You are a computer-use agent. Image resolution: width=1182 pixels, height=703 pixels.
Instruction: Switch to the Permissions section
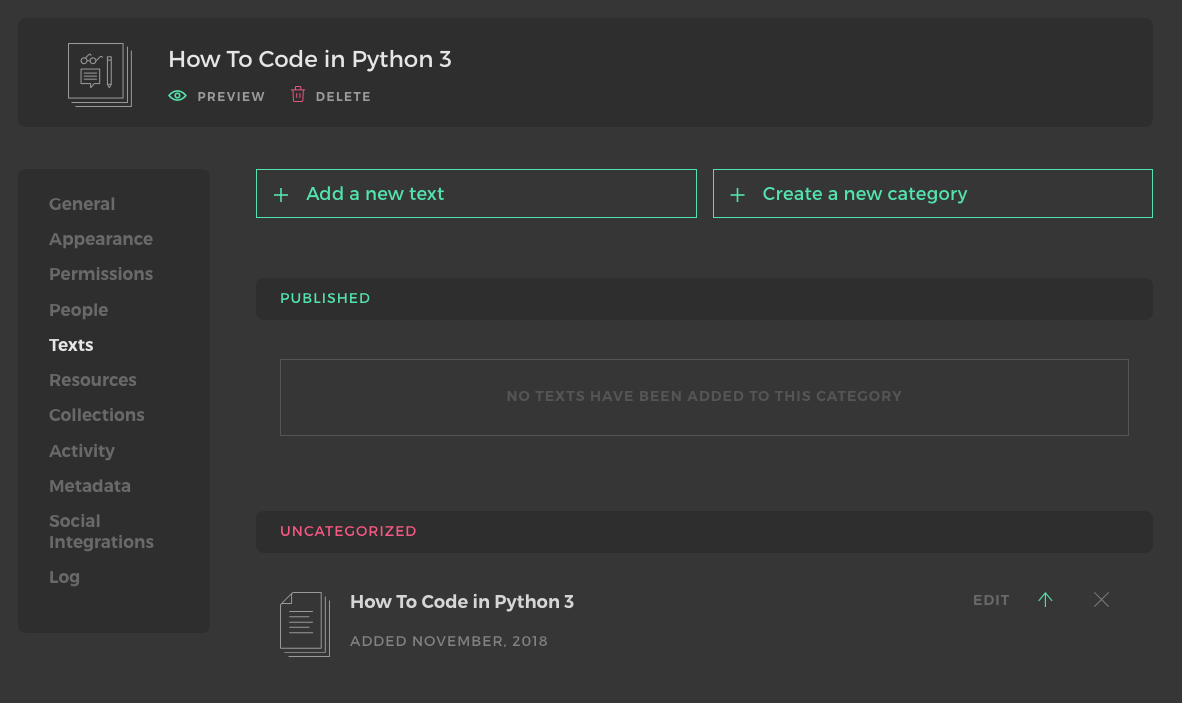click(x=101, y=274)
